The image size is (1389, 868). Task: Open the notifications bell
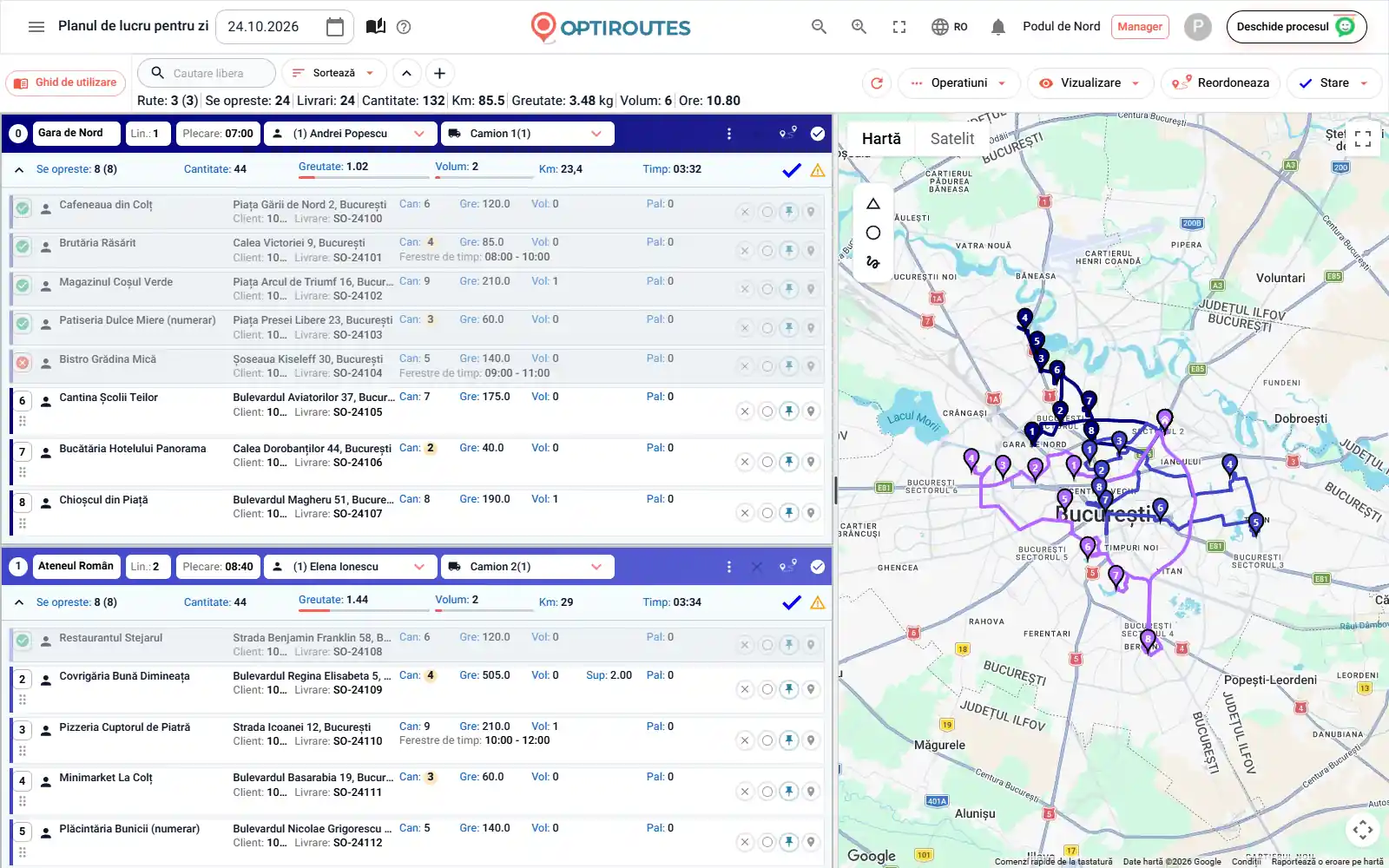[x=998, y=27]
